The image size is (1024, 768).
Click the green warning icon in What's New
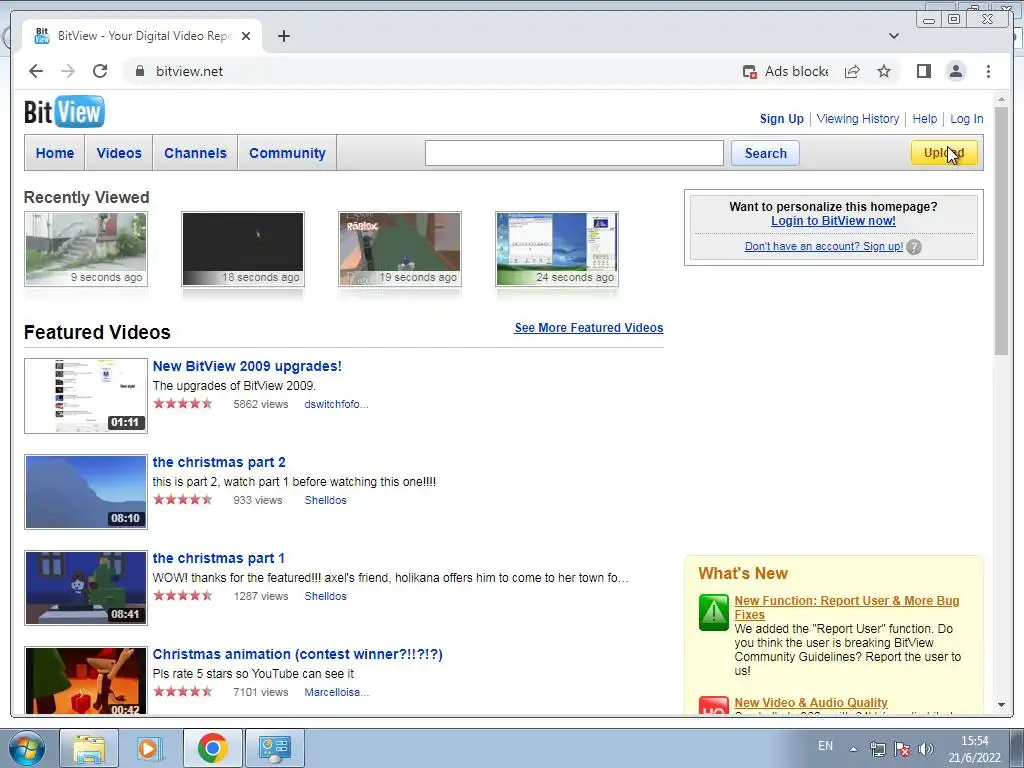pos(714,613)
